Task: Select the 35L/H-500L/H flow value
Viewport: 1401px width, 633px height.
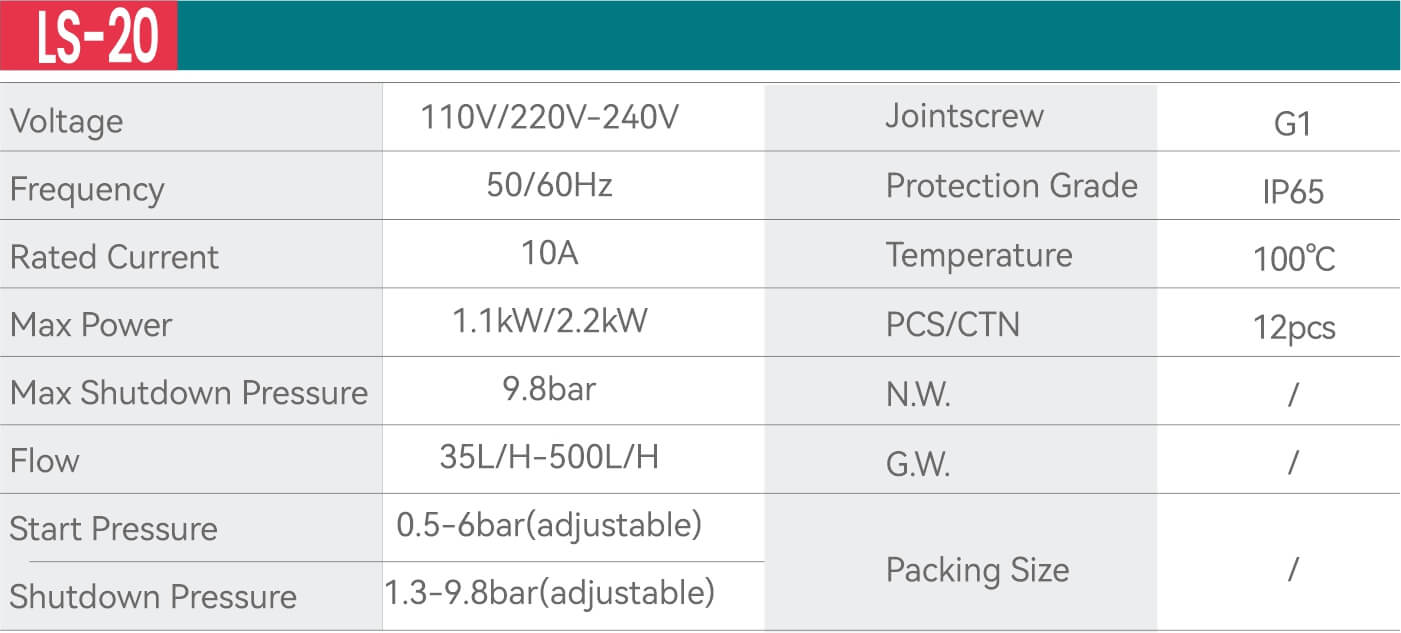Action: coord(550,457)
